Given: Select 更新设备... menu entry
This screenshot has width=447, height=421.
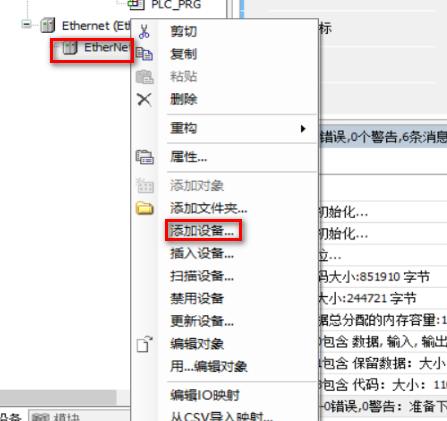Looking at the screenshot, I should point(202,321).
